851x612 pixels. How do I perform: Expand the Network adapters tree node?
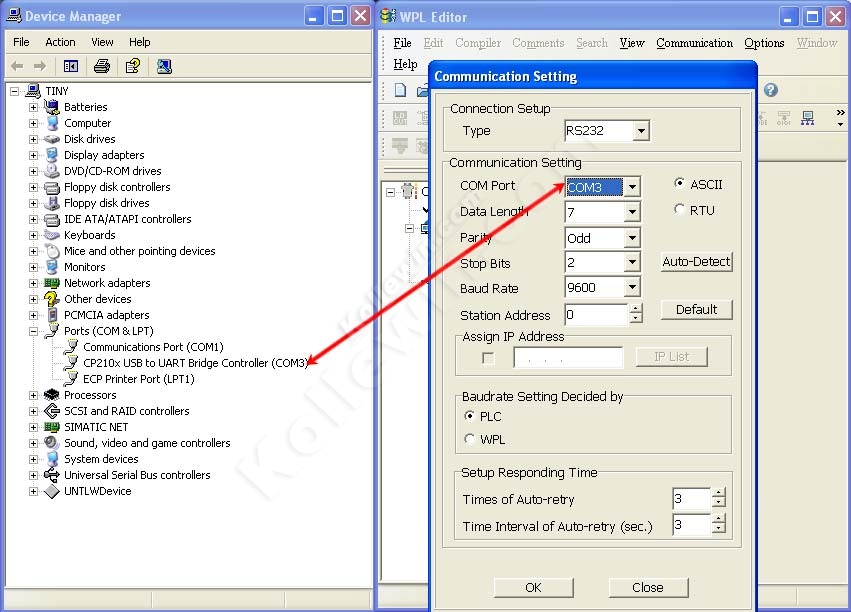pyautogui.click(x=33, y=283)
